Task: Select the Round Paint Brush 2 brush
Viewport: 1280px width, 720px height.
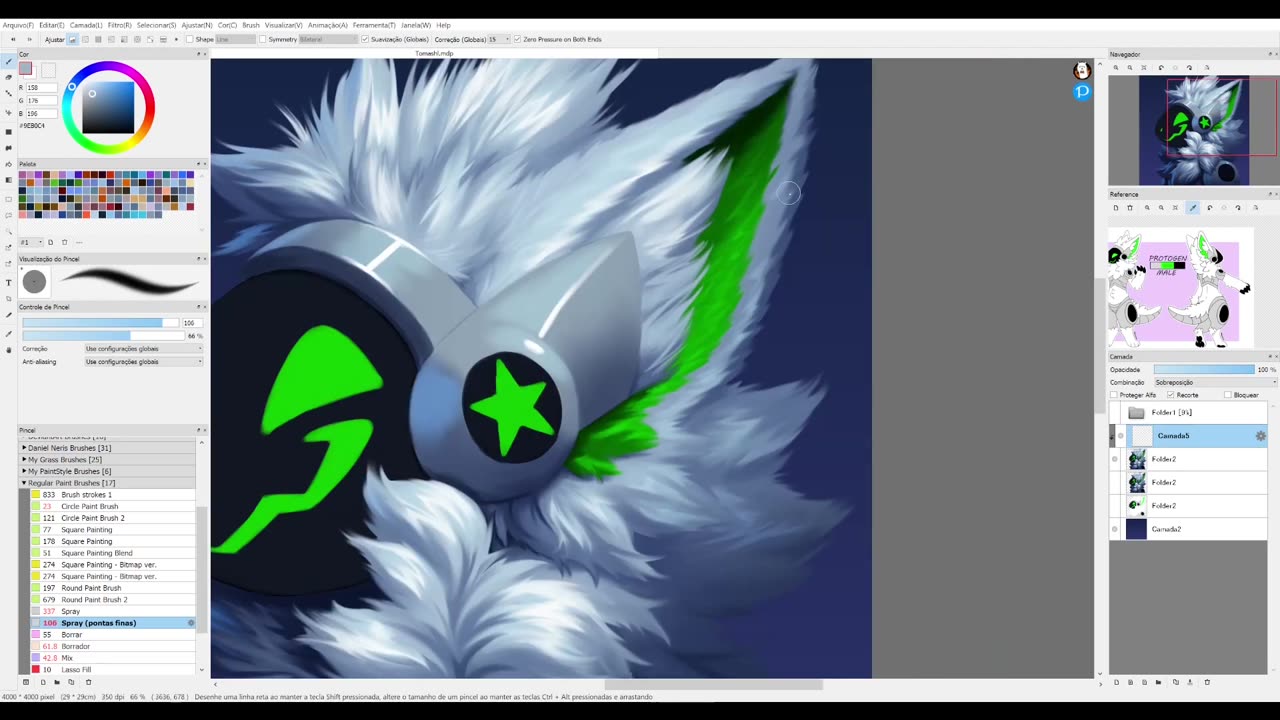Action: click(x=112, y=600)
